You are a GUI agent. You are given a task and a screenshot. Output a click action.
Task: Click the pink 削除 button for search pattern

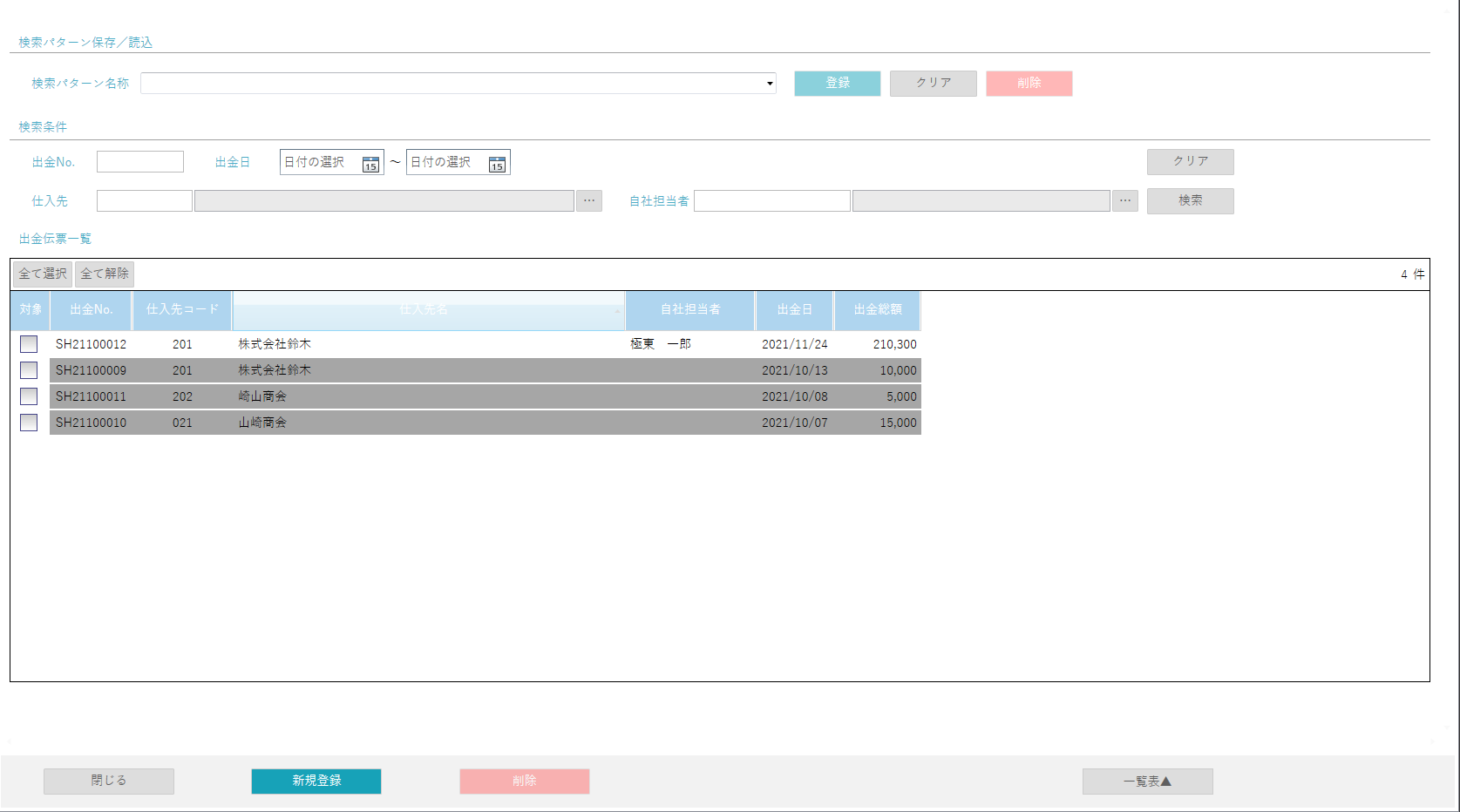coord(1029,84)
